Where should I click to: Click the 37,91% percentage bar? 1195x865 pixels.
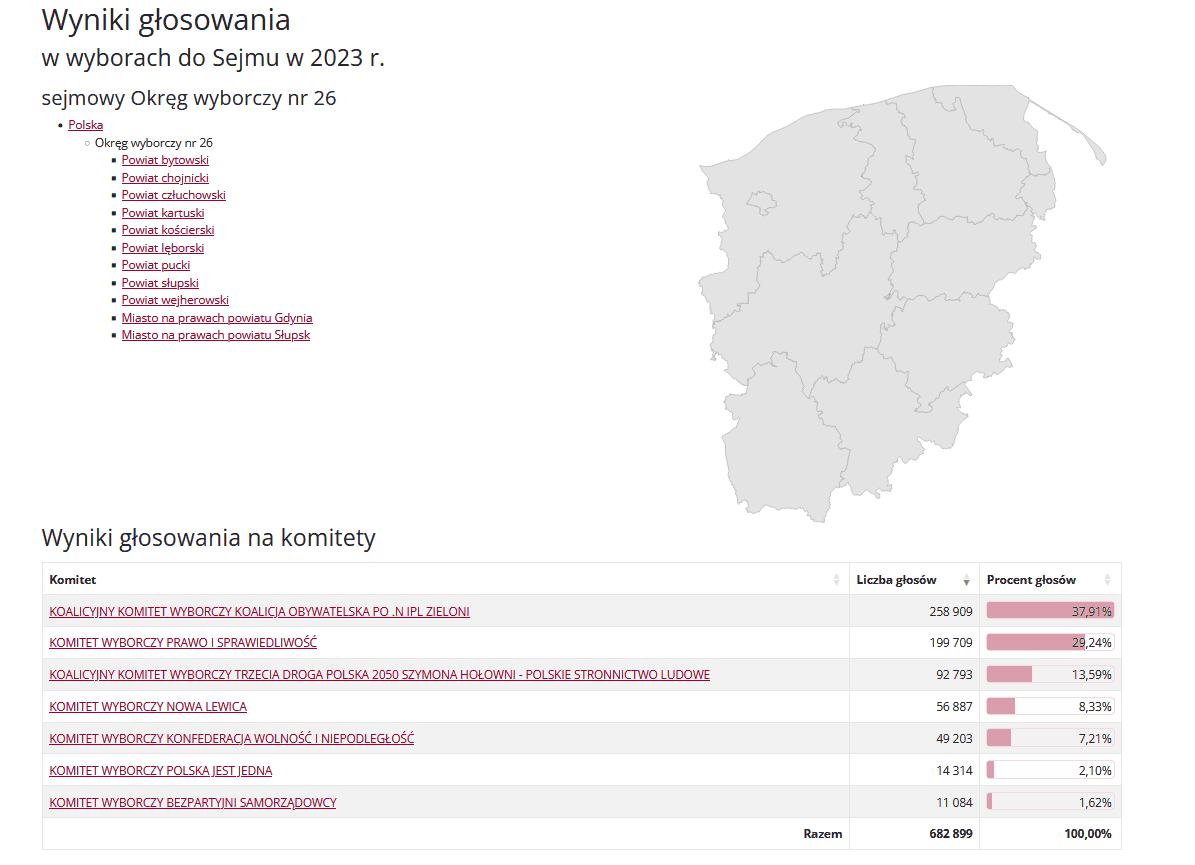[1049, 611]
